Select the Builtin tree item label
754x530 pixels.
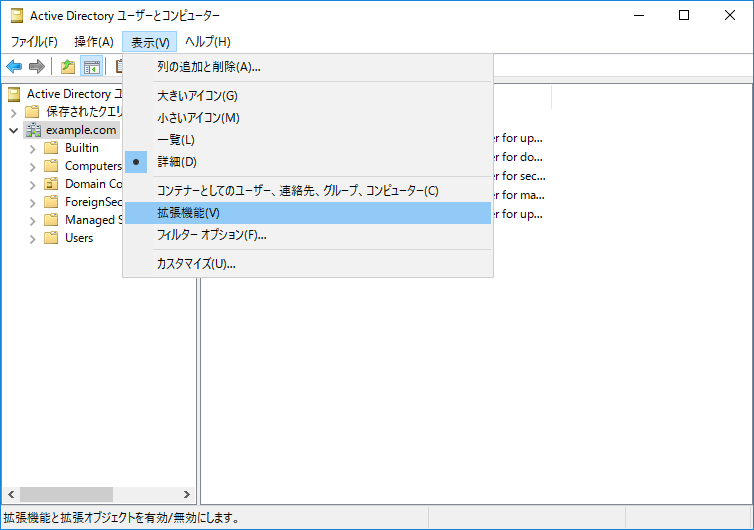click(x=82, y=148)
